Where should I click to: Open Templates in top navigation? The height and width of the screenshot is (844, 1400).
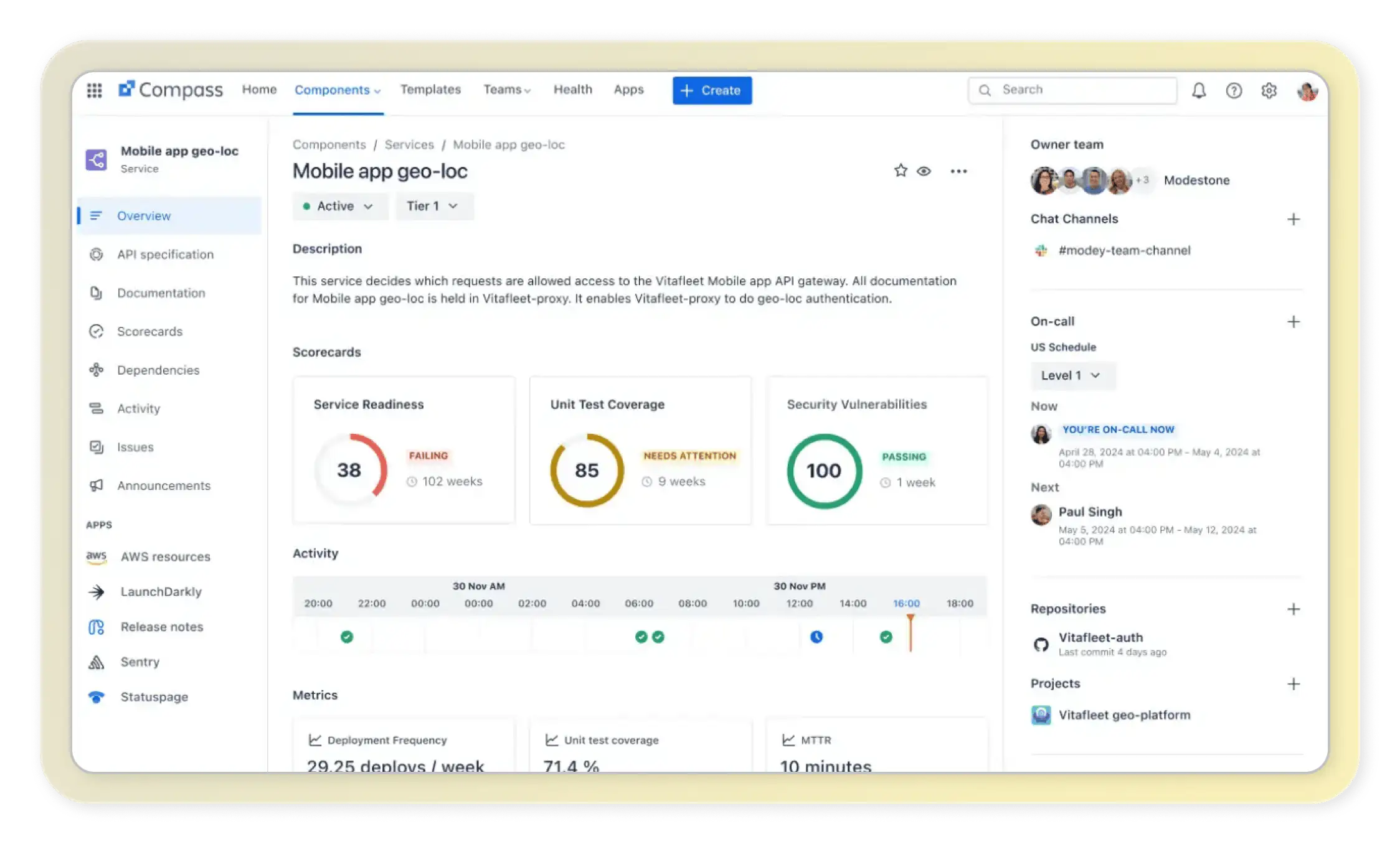point(430,90)
